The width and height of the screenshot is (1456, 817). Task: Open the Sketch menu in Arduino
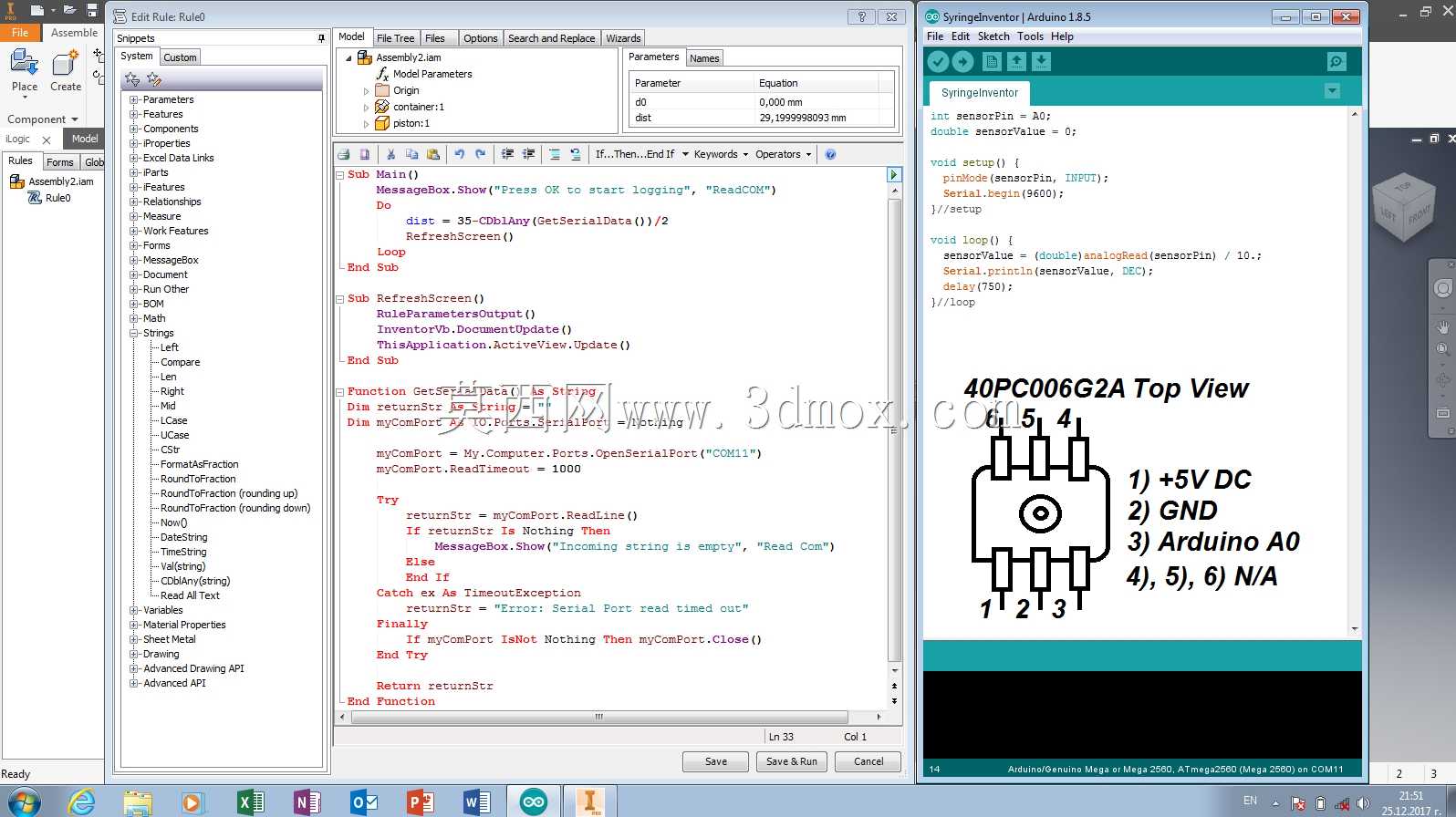pos(993,36)
